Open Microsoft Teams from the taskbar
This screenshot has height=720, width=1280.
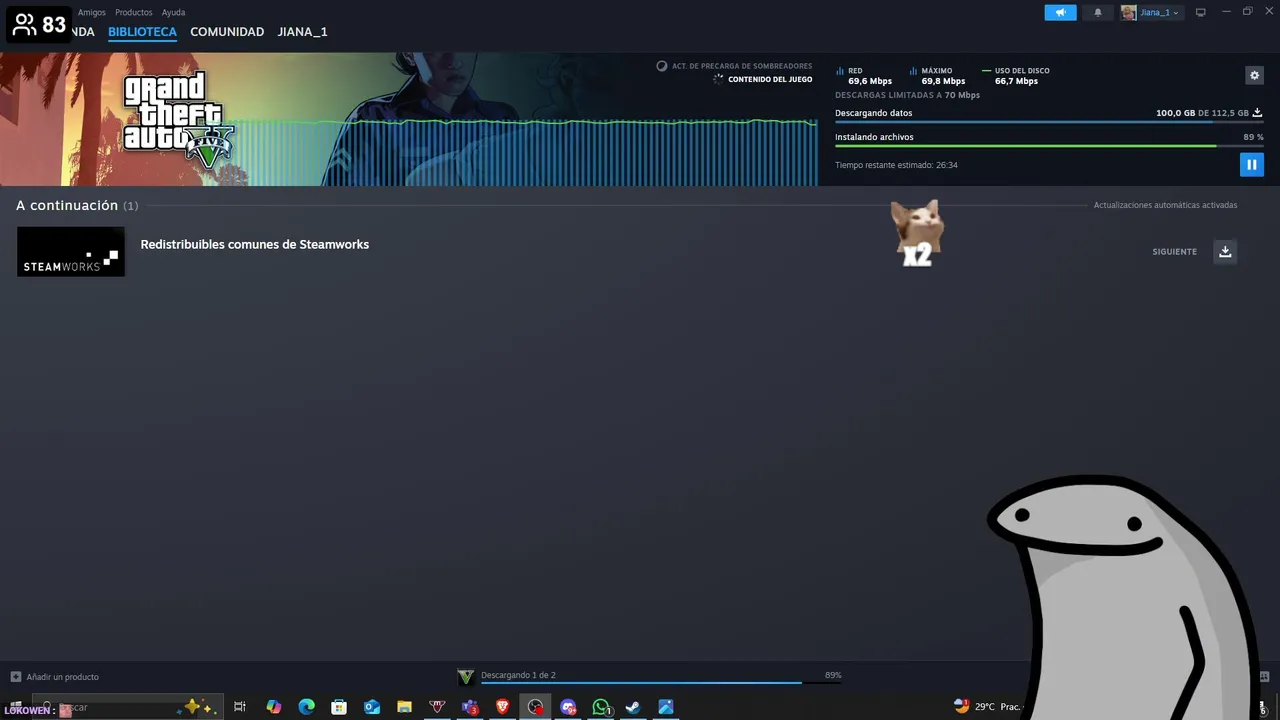(x=470, y=707)
